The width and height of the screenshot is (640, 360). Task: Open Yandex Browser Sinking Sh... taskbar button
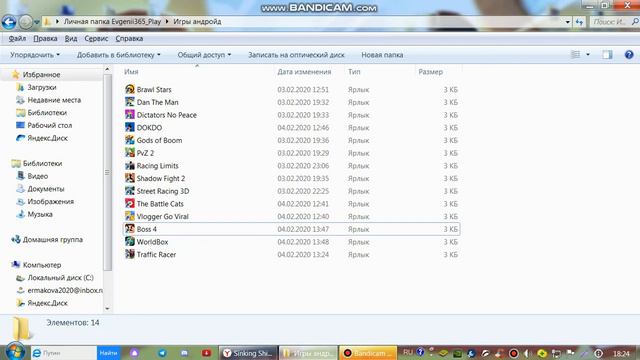(x=248, y=353)
